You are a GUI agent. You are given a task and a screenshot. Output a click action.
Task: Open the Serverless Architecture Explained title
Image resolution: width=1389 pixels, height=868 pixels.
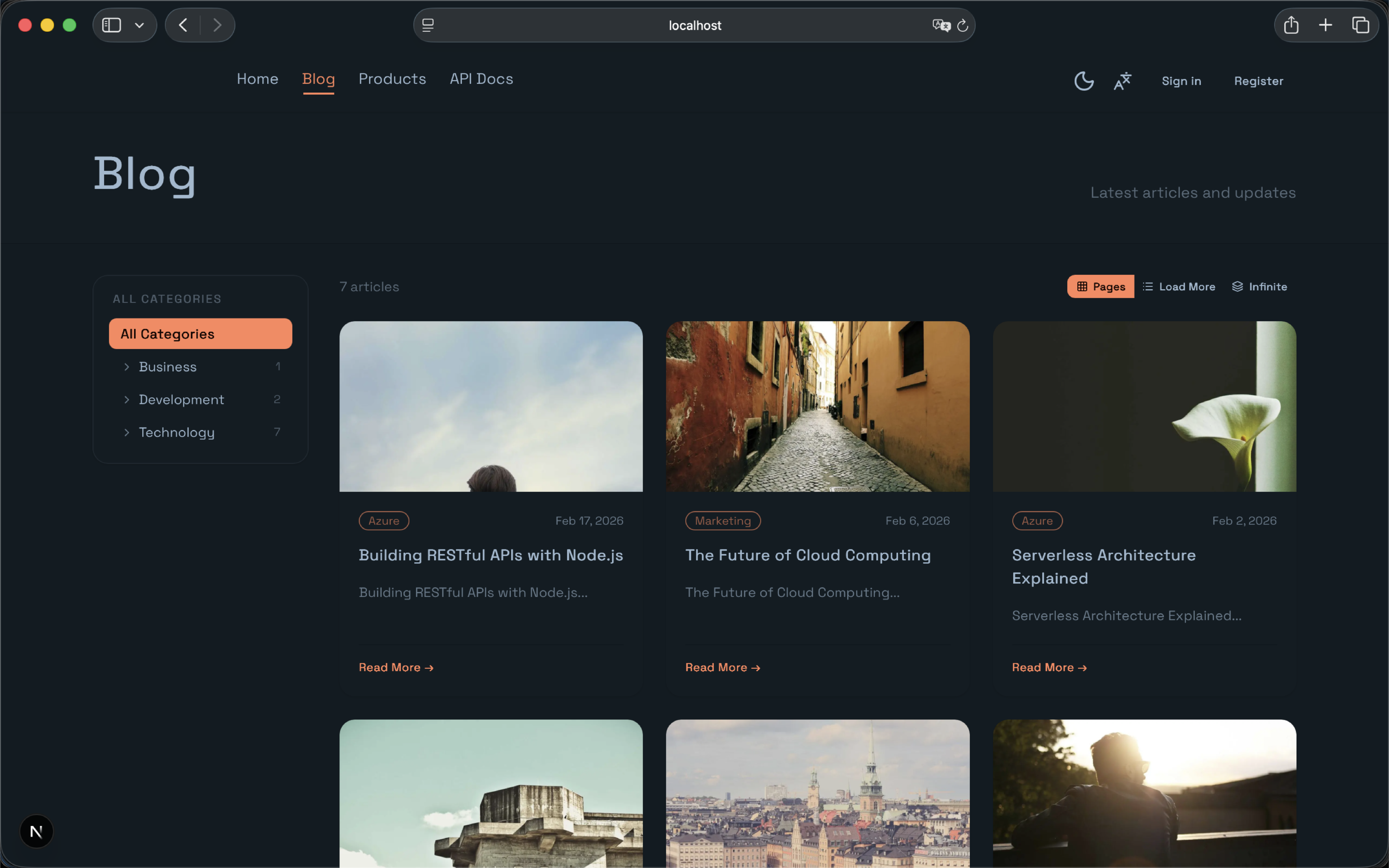coord(1104,567)
